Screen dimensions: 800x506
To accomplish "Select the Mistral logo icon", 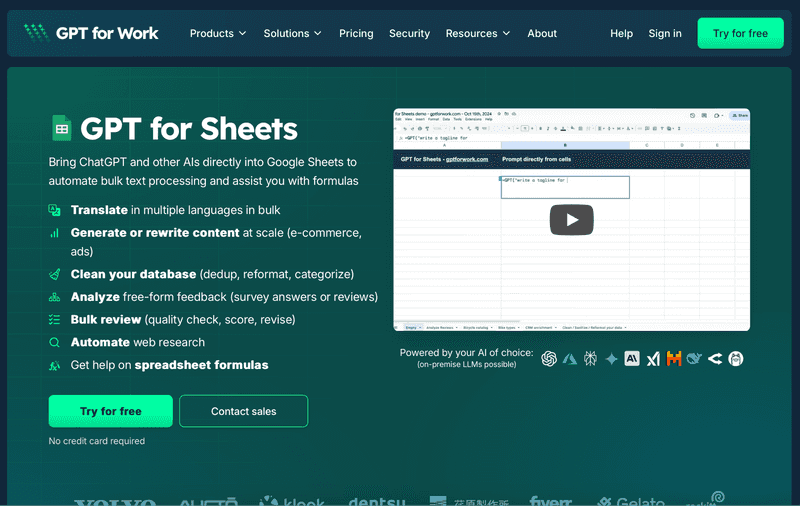I will [x=674, y=359].
